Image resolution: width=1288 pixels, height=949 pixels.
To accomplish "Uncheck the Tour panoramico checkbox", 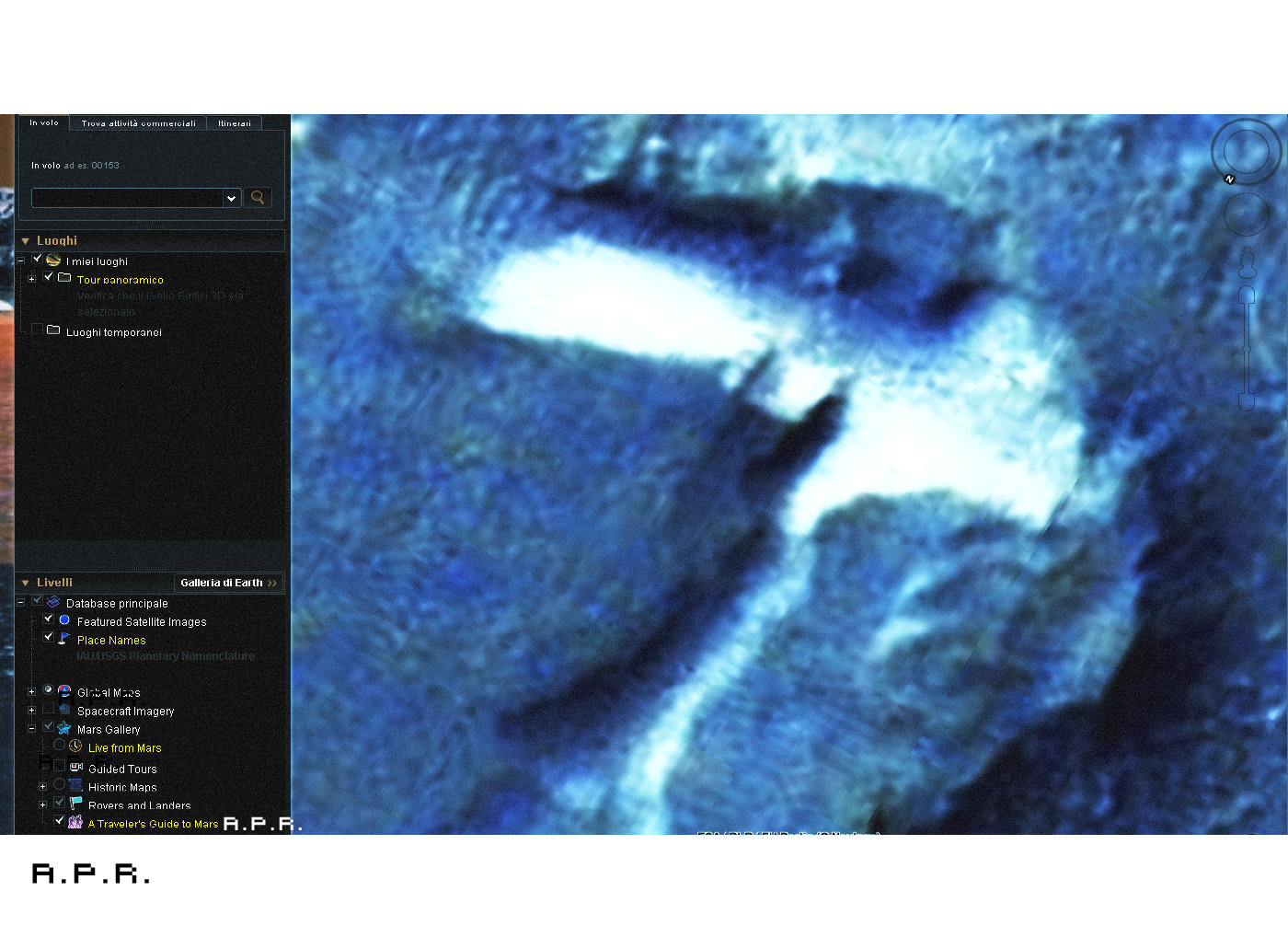I will [49, 276].
